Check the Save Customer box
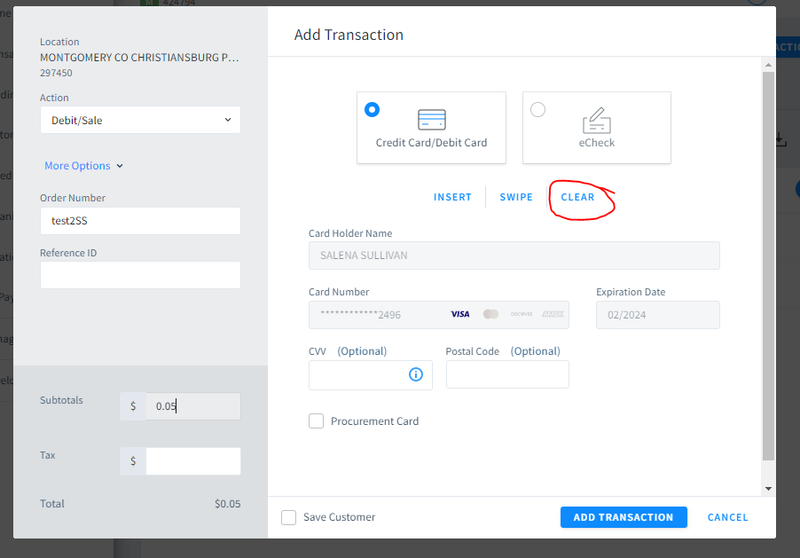The width and height of the screenshot is (800, 558). [x=289, y=517]
